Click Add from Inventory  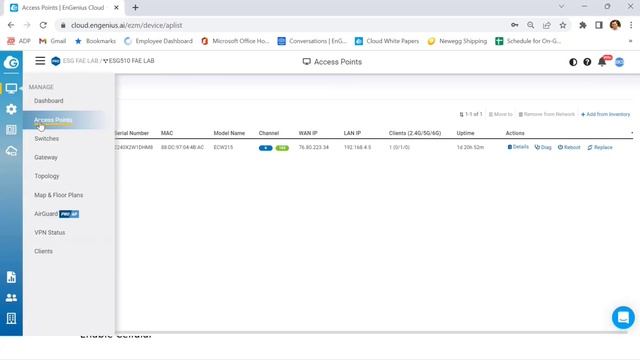coord(606,114)
